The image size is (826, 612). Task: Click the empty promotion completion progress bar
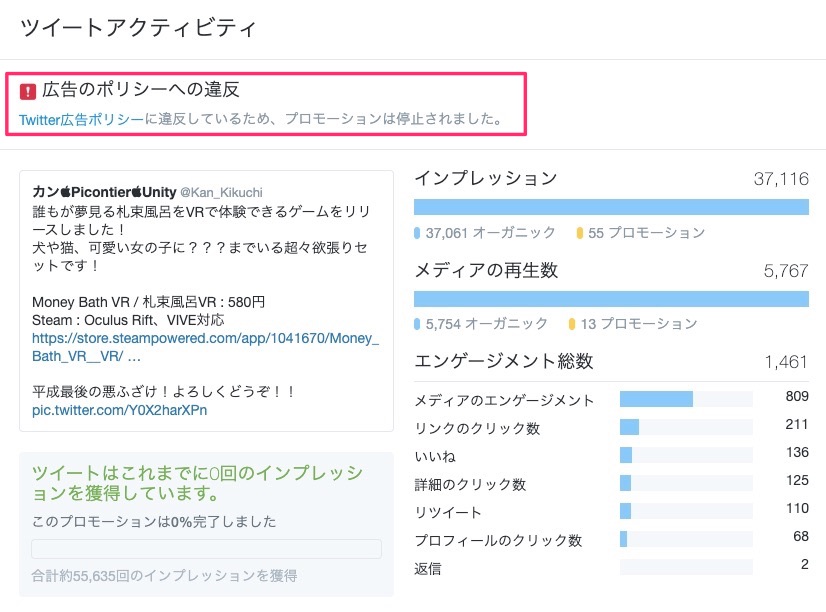[206, 549]
